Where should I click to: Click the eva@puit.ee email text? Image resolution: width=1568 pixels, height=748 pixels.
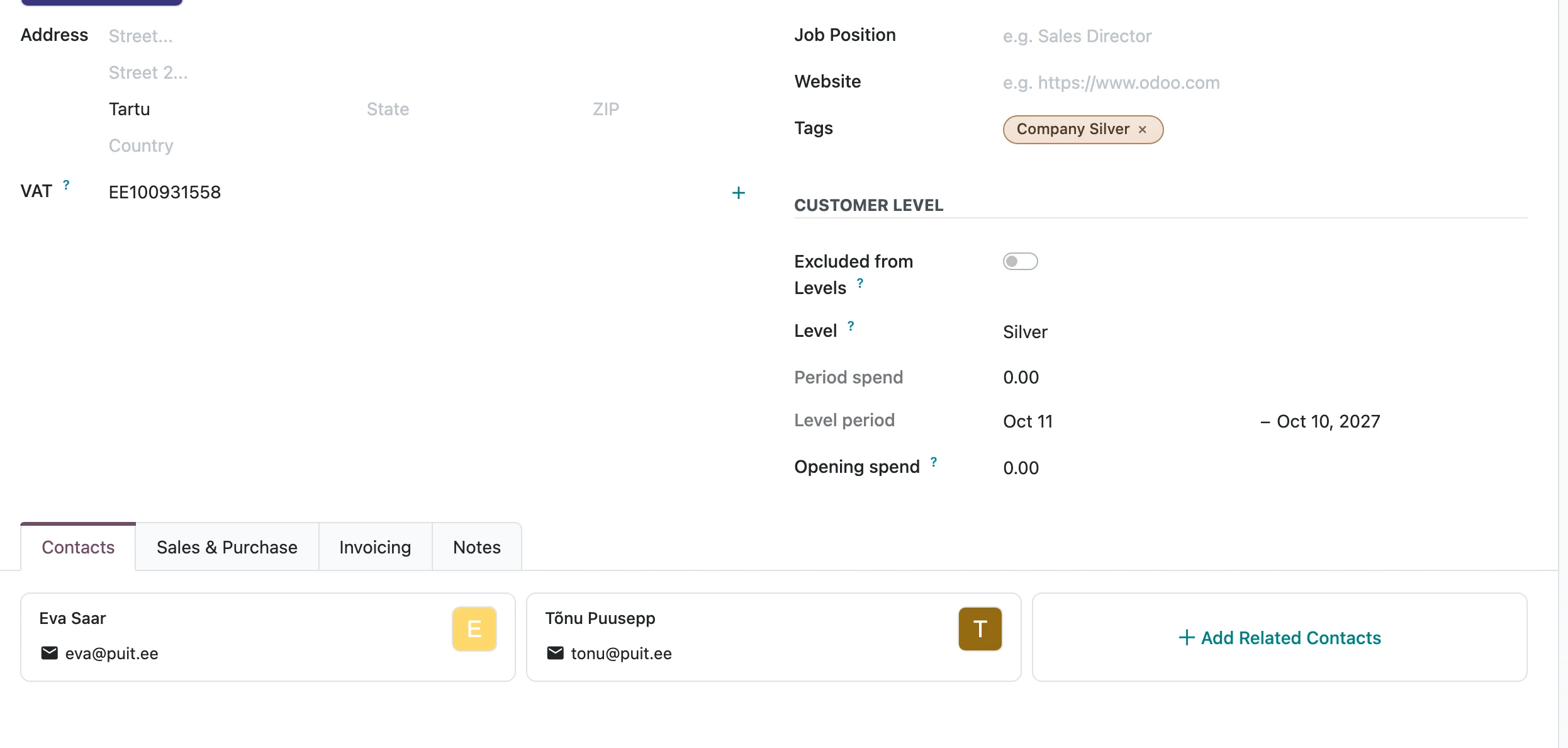112,654
